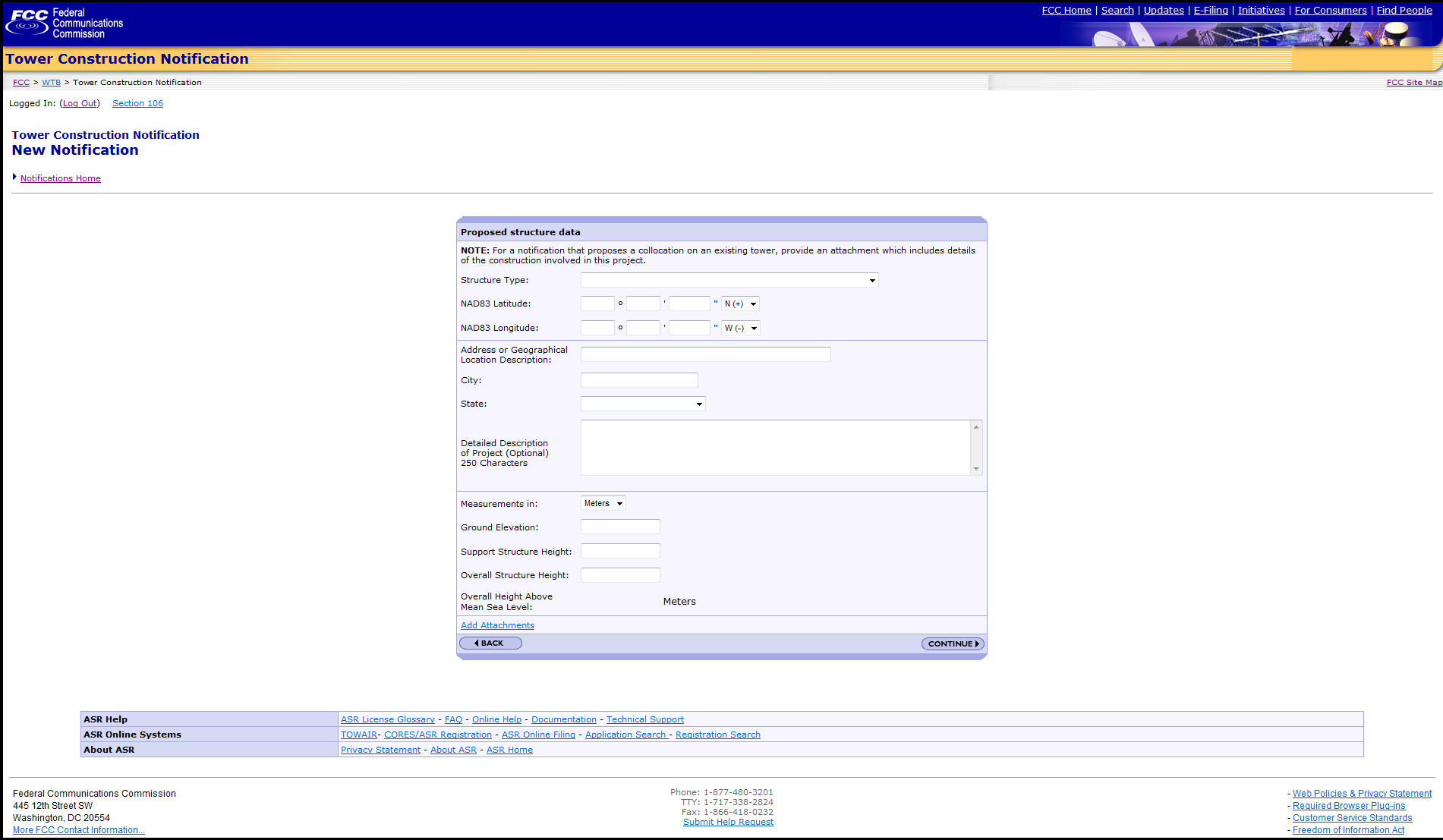The width and height of the screenshot is (1443, 840).
Task: Click the CONTINUE button
Action: click(x=953, y=643)
